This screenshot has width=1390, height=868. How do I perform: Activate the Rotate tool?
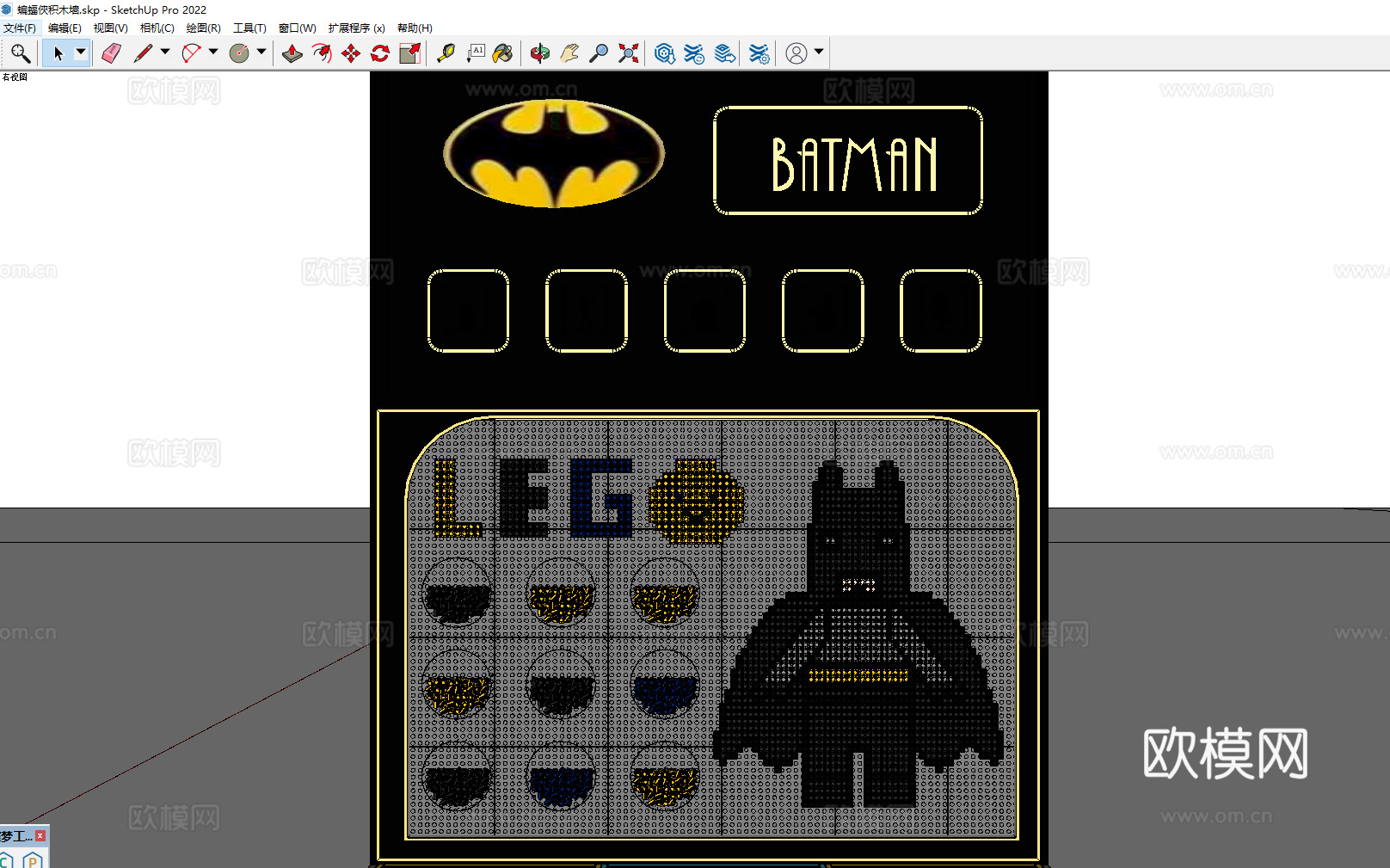click(x=380, y=53)
